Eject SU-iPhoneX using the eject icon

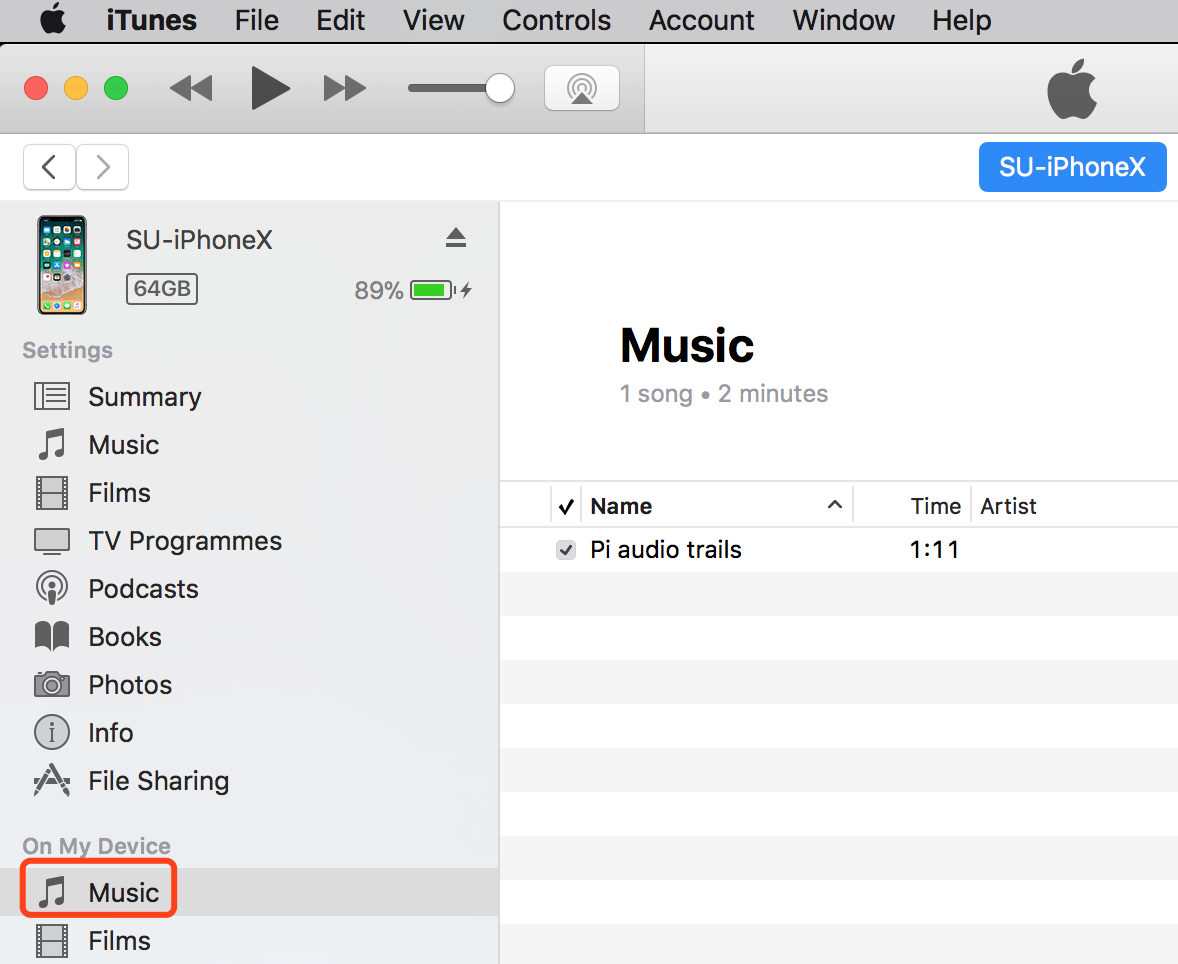(x=455, y=237)
